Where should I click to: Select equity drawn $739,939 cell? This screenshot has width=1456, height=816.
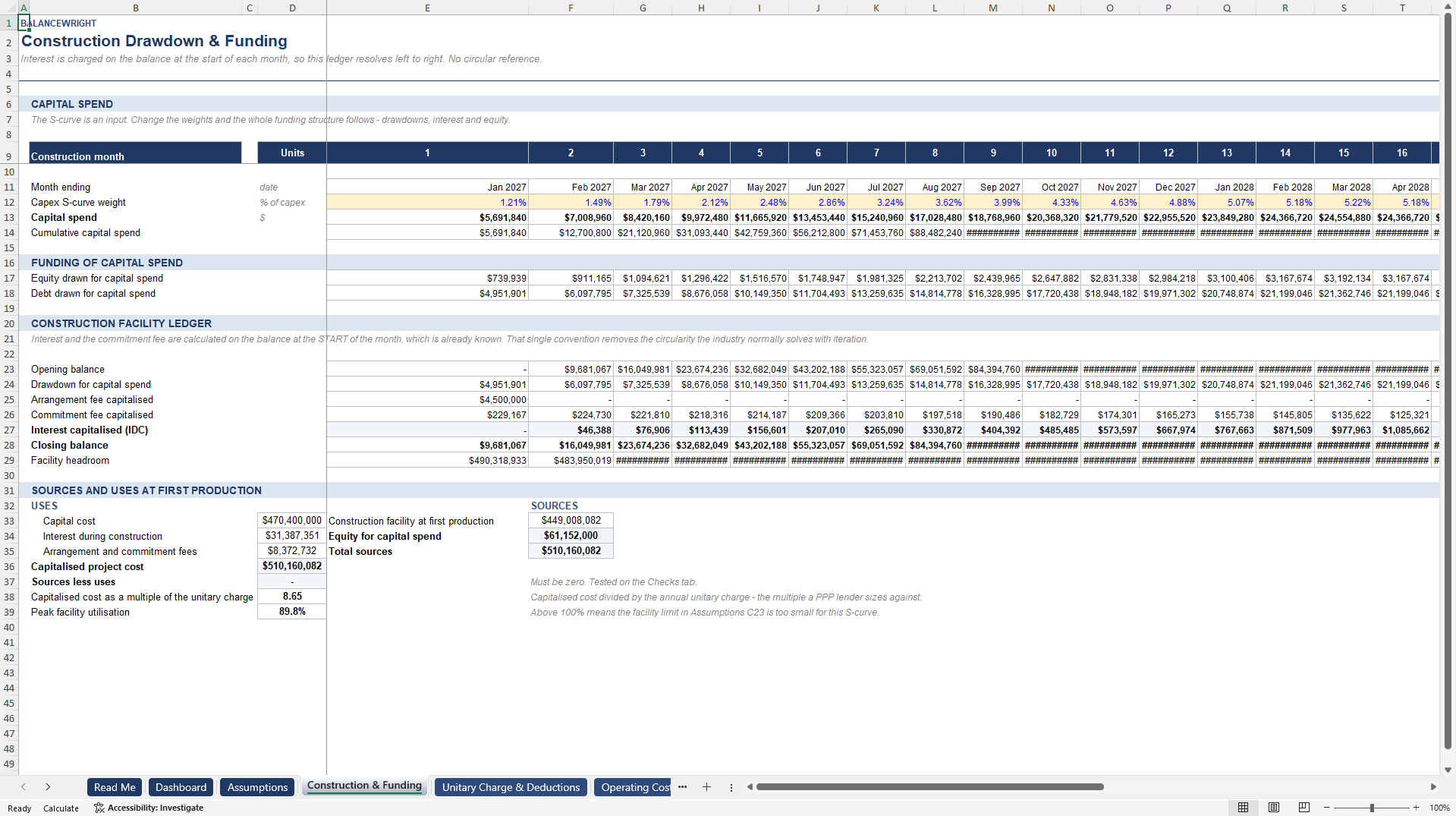coord(427,278)
